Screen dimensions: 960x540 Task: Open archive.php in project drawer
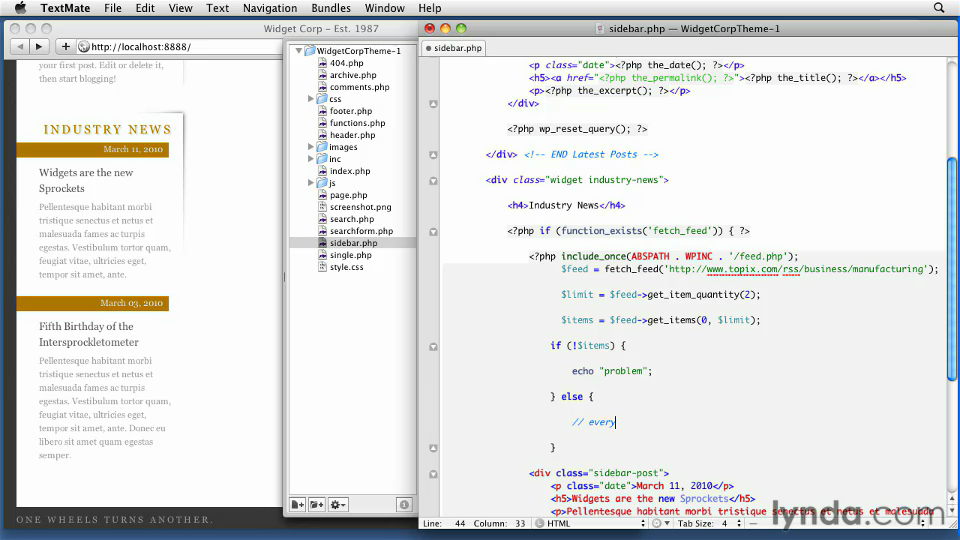point(353,75)
